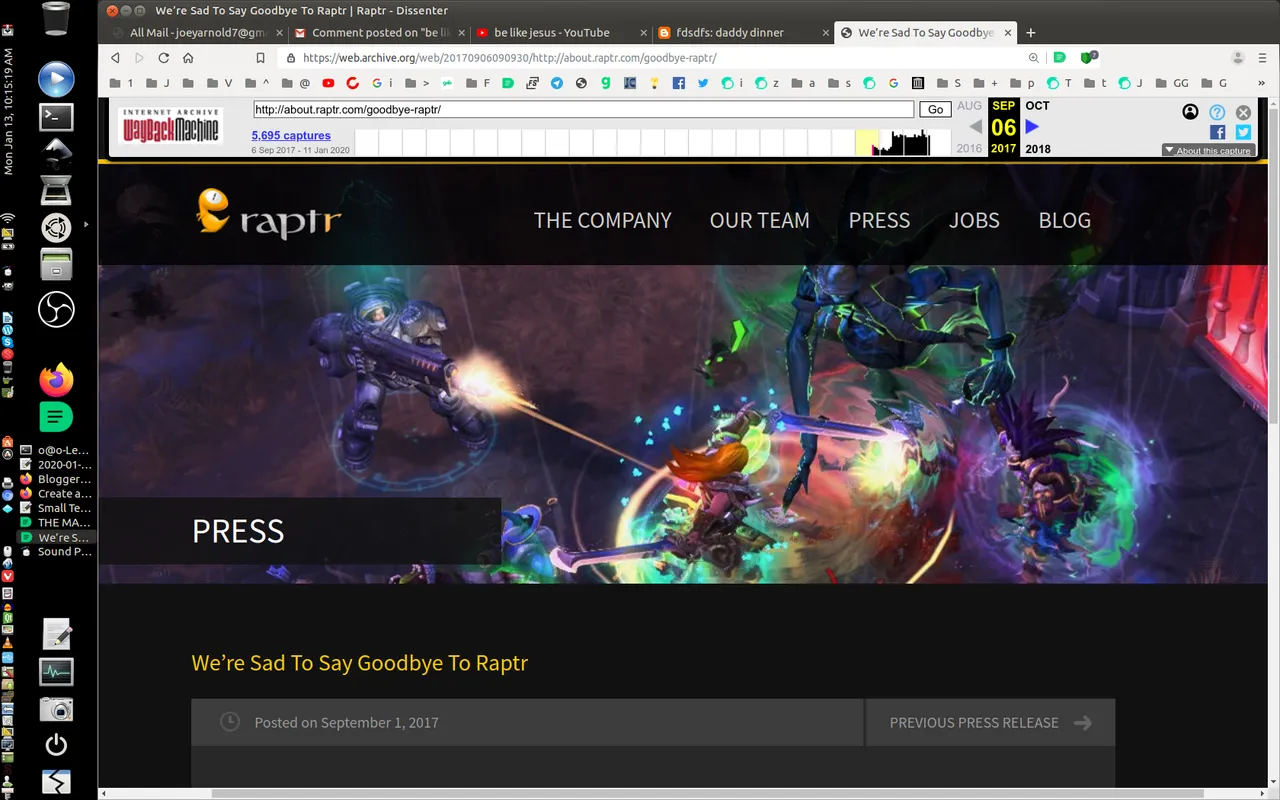Open the PREVIOUS PRESS RELEASE link
1280x800 pixels.
click(990, 722)
